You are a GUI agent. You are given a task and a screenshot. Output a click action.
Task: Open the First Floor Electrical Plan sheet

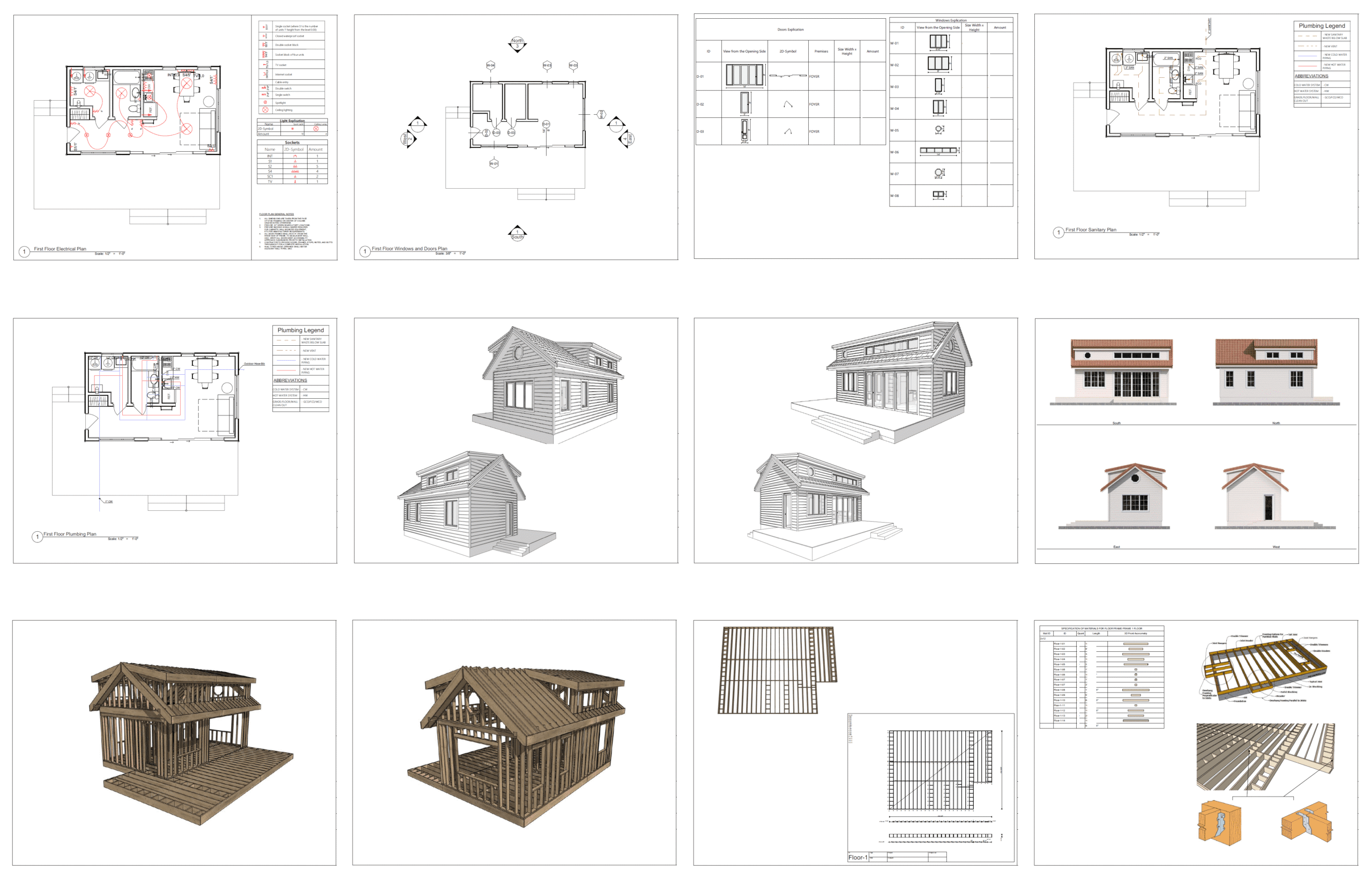(x=175, y=137)
